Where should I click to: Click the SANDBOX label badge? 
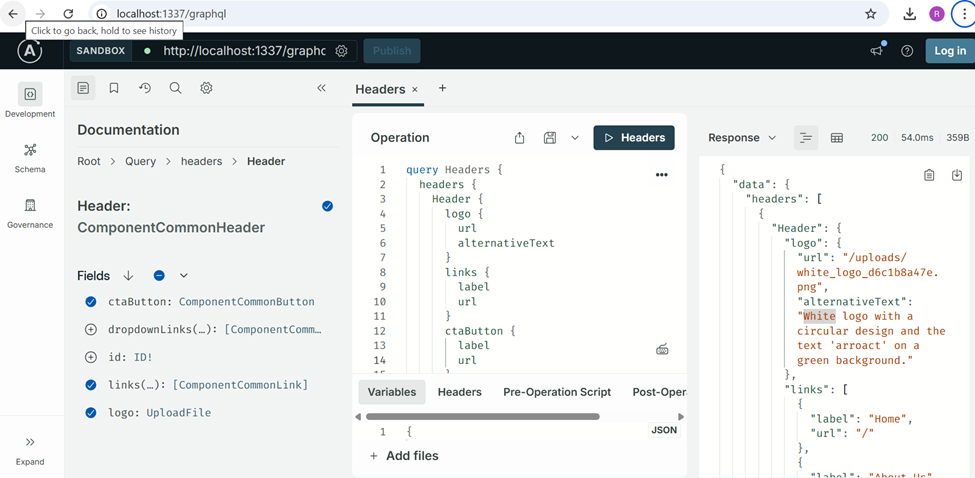pyautogui.click(x=101, y=51)
